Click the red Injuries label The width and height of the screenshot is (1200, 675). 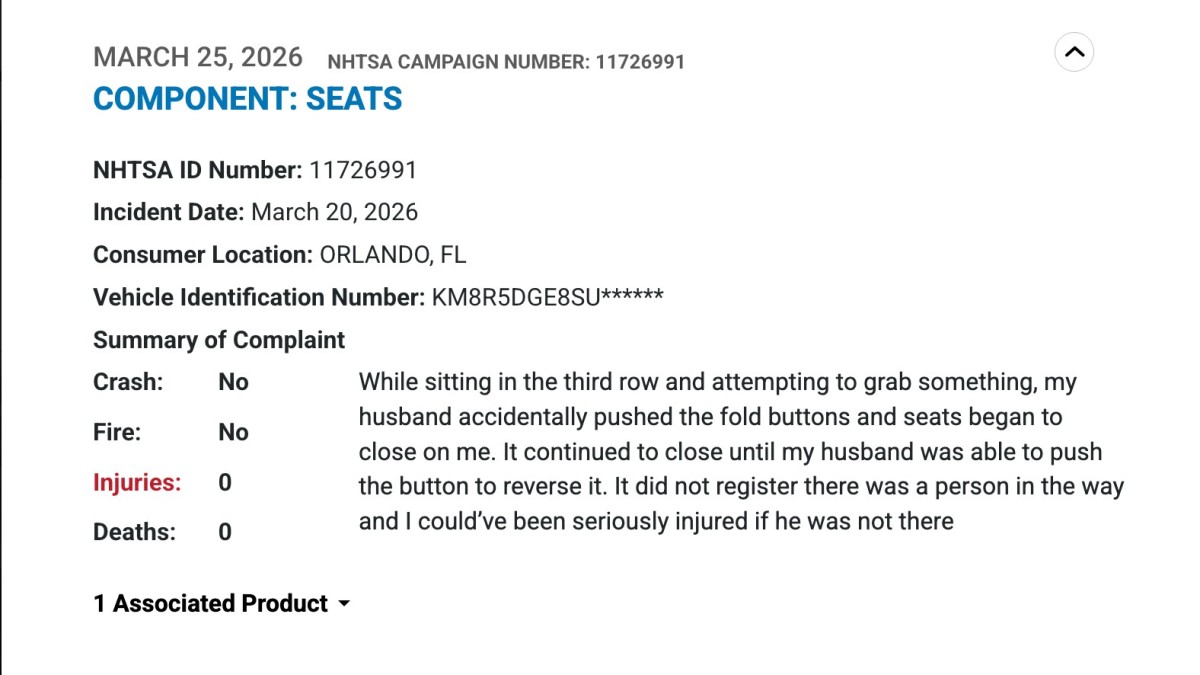coord(137,482)
